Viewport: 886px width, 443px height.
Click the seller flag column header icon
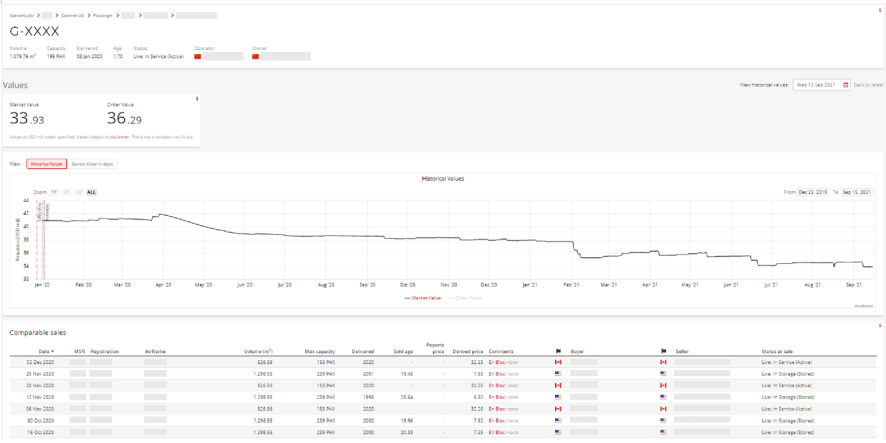pyautogui.click(x=663, y=351)
